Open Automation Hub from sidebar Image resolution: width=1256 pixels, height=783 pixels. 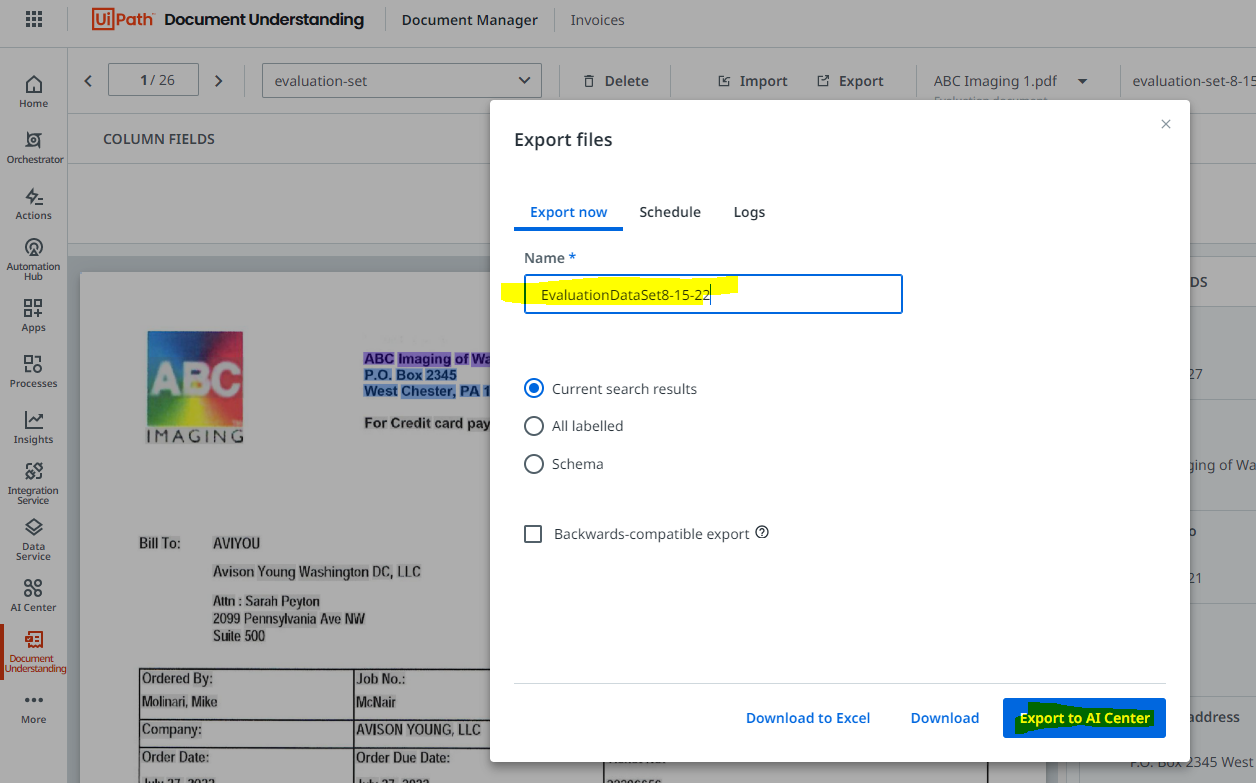click(x=33, y=258)
